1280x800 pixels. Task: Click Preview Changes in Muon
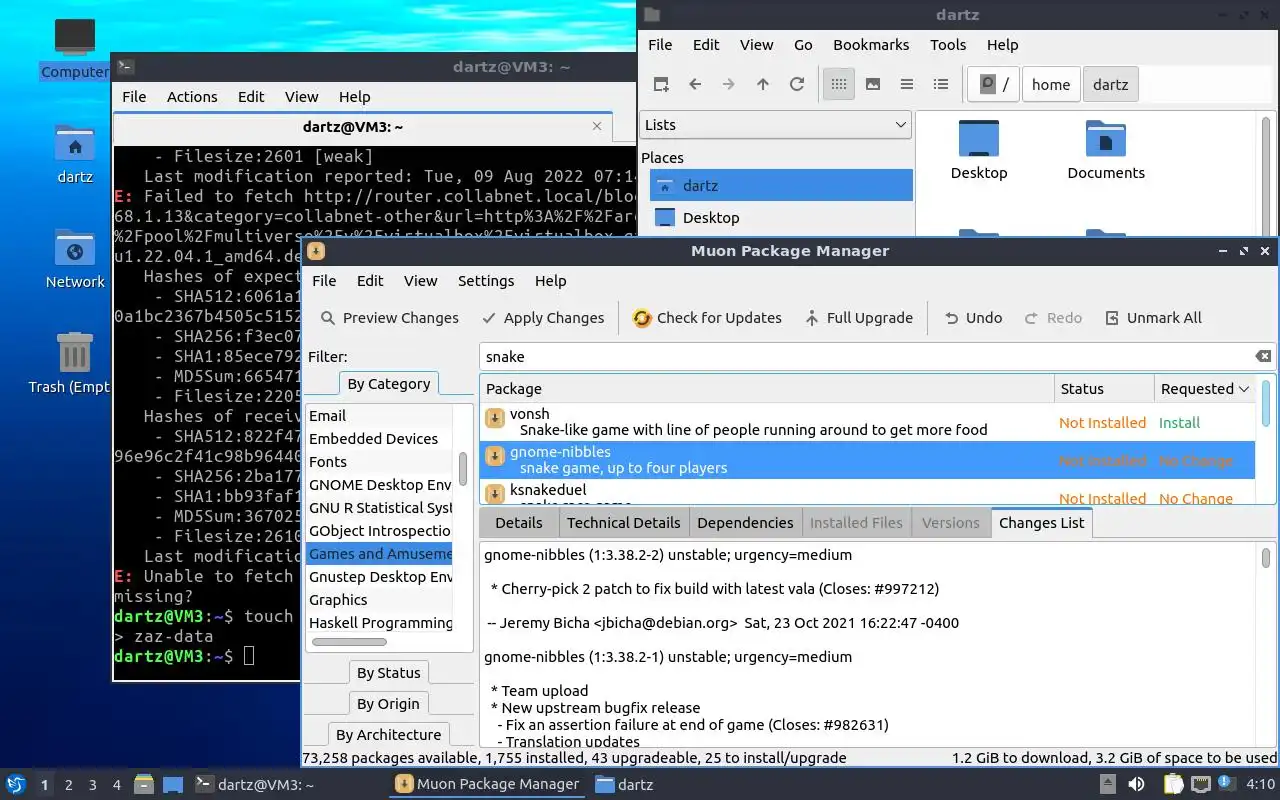point(389,318)
